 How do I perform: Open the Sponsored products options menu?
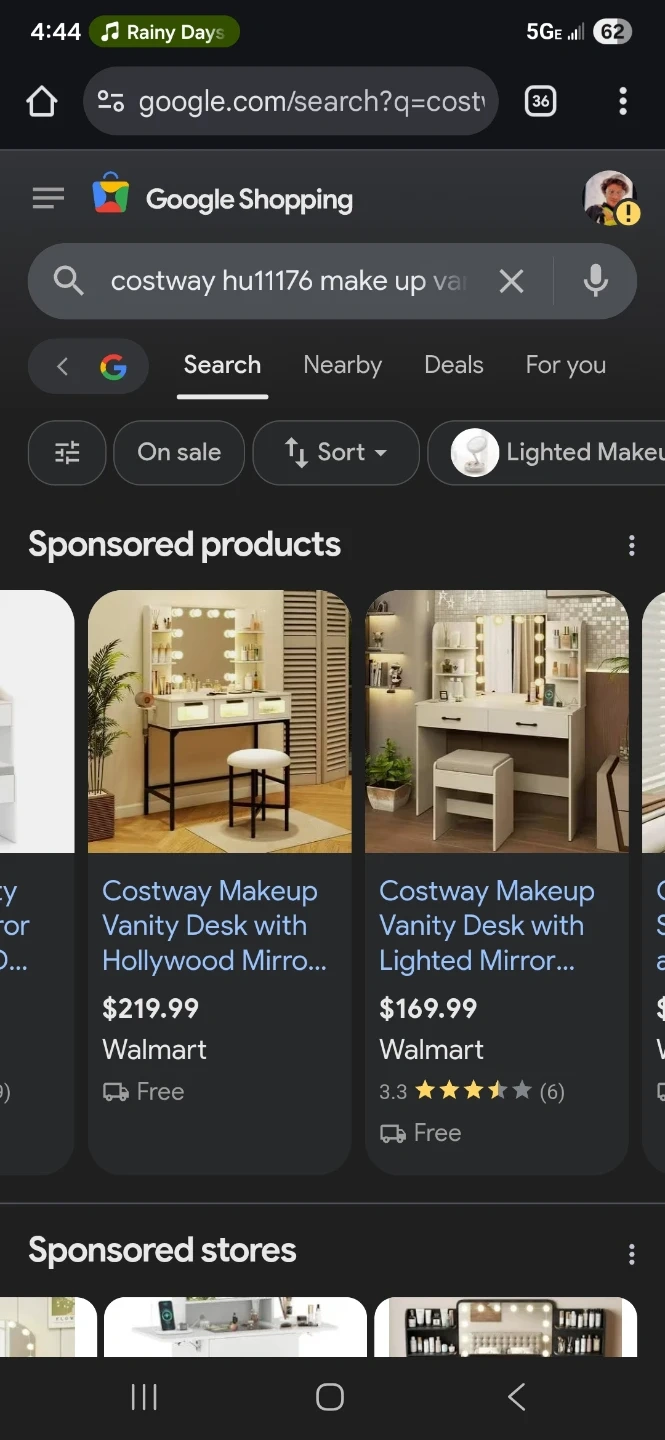tap(631, 545)
